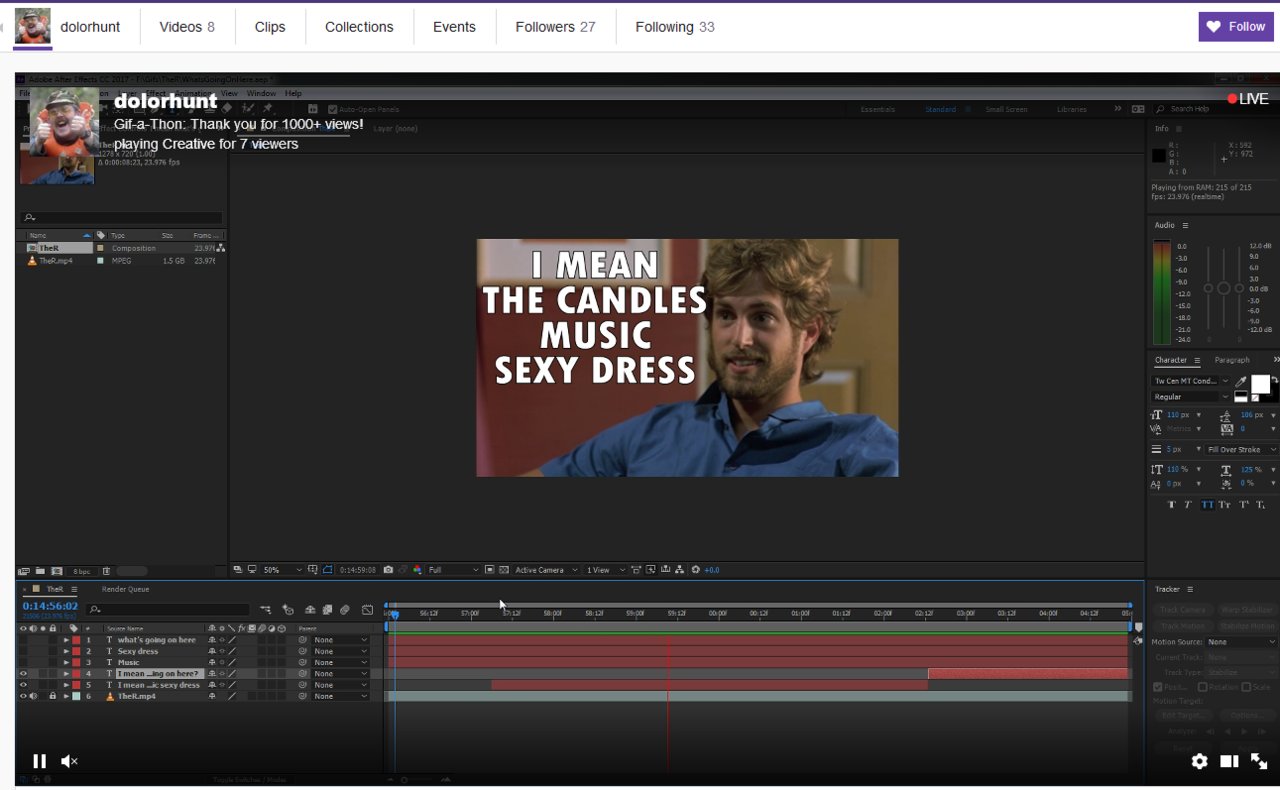Expand the workspace overflow chevrons

pos(1118,109)
